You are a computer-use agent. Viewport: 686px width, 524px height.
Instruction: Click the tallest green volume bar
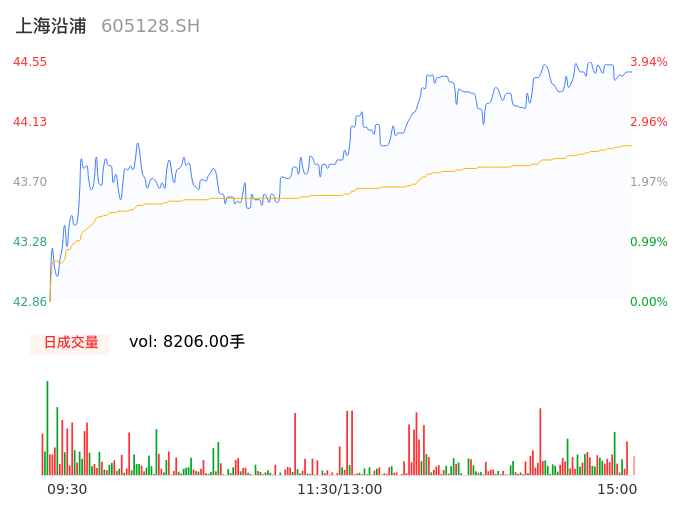(47, 430)
